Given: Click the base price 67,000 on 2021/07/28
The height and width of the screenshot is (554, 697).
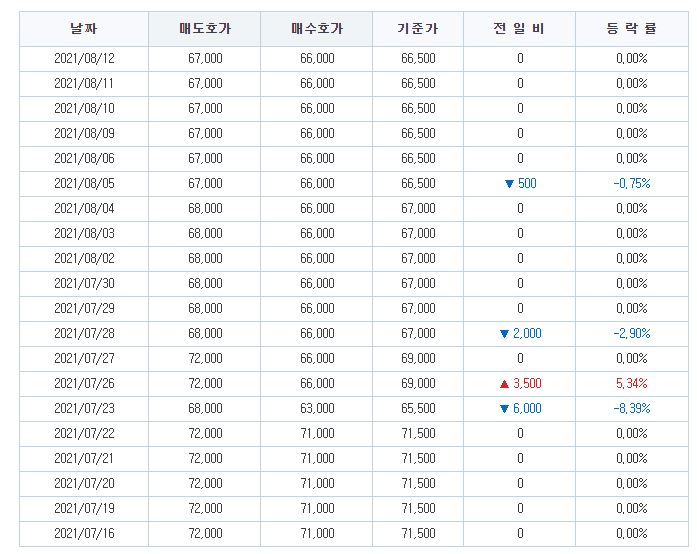Looking at the screenshot, I should point(418,333).
